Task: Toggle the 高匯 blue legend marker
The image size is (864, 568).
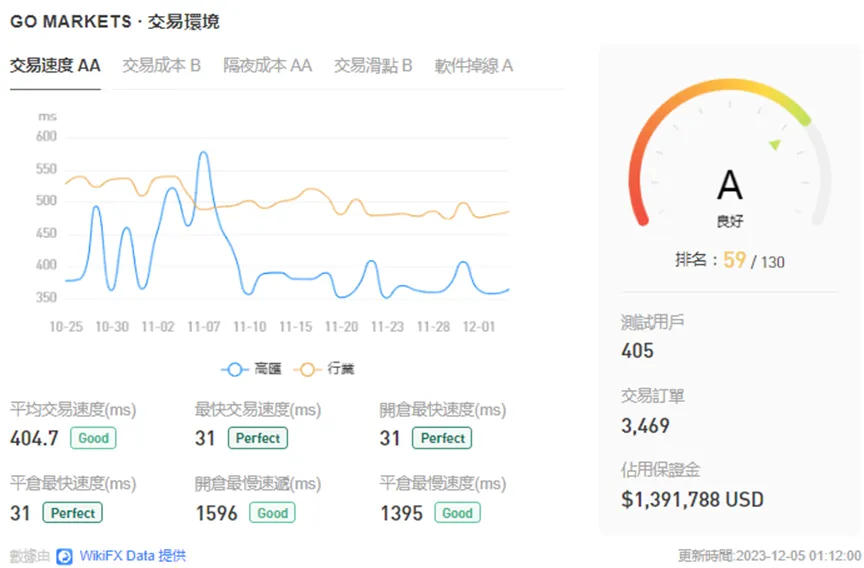Action: pyautogui.click(x=235, y=369)
